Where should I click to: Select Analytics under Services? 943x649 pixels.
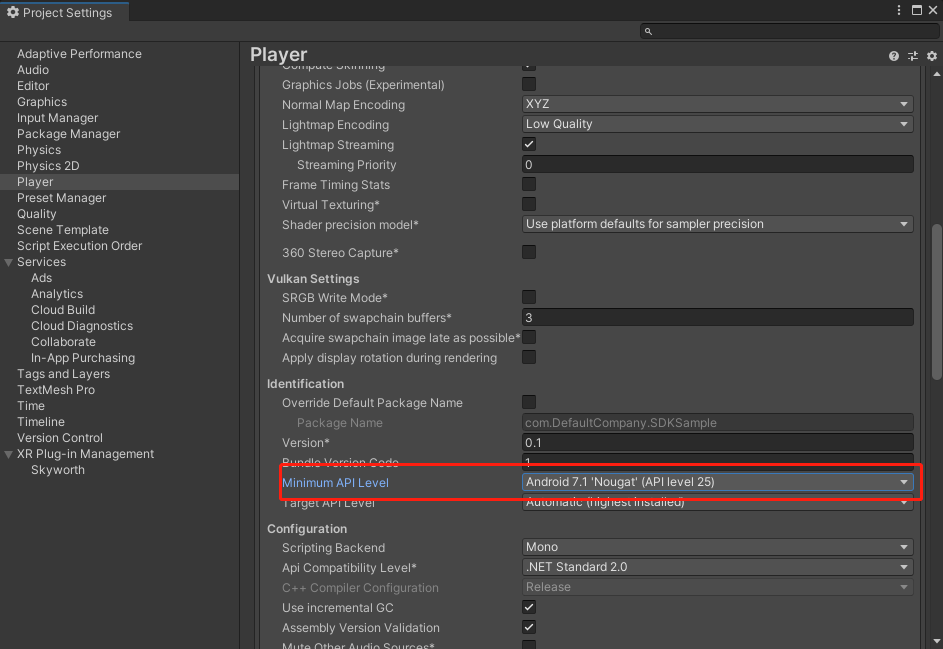click(57, 294)
